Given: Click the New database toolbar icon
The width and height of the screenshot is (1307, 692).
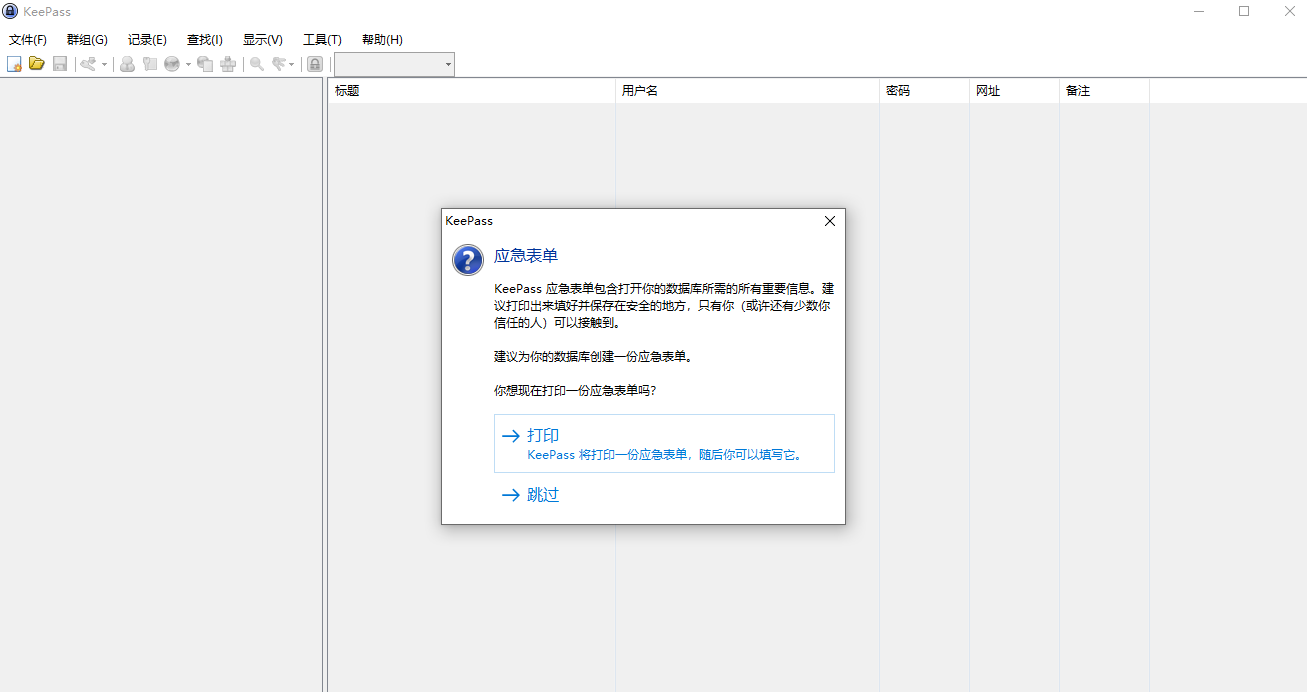Looking at the screenshot, I should tap(14, 64).
